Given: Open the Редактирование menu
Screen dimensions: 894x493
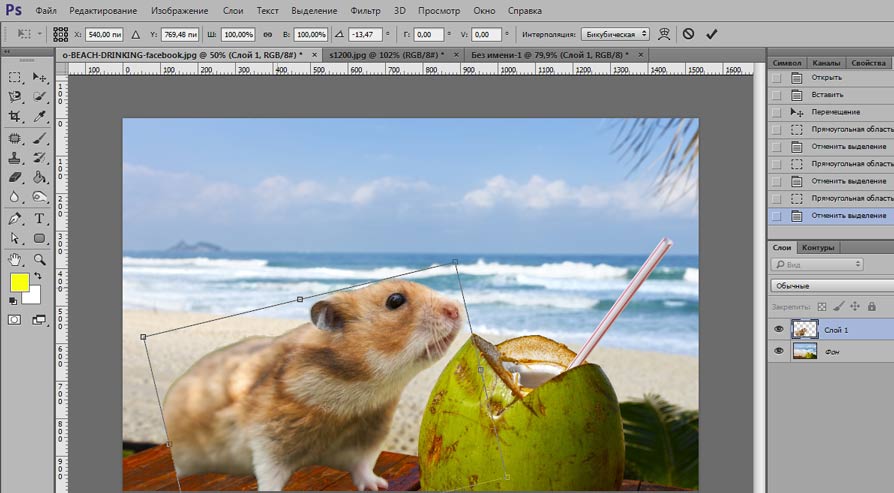Looking at the screenshot, I should point(103,11).
